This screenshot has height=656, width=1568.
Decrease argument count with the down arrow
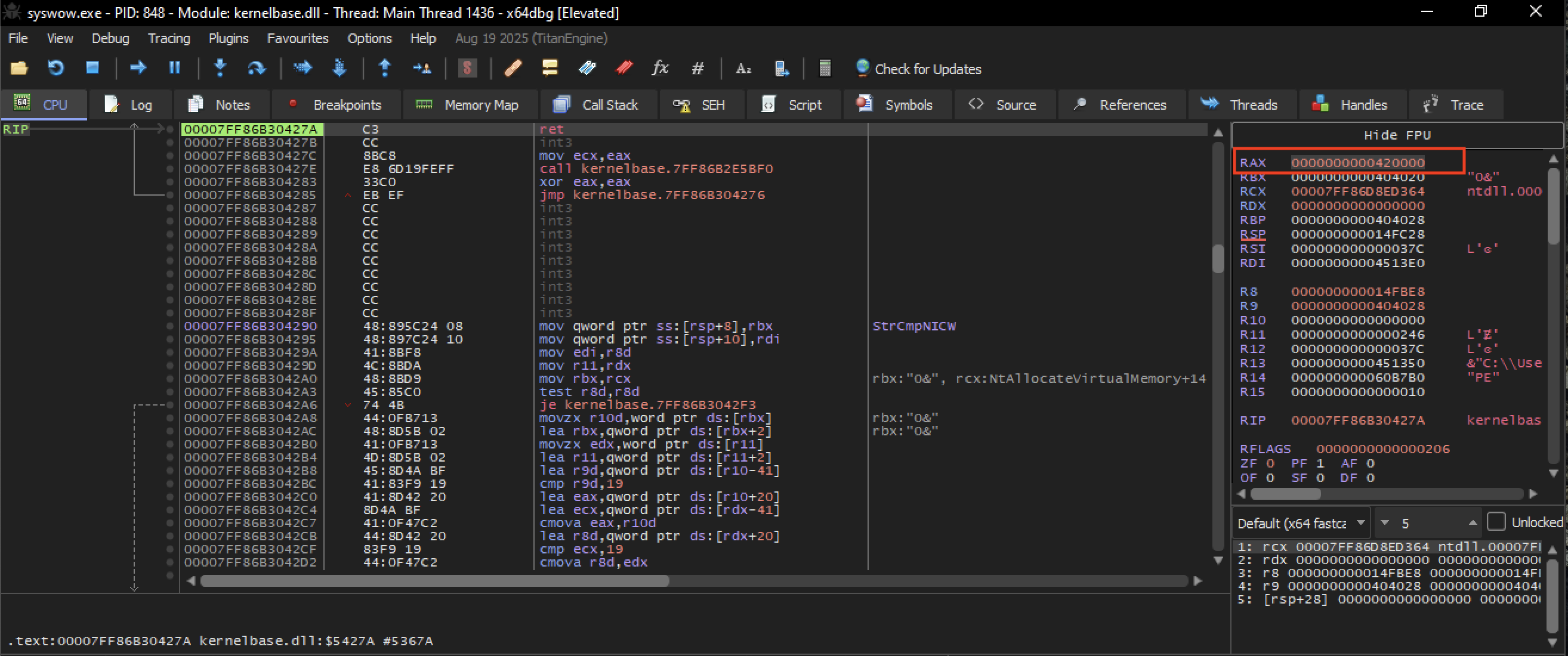click(1385, 523)
